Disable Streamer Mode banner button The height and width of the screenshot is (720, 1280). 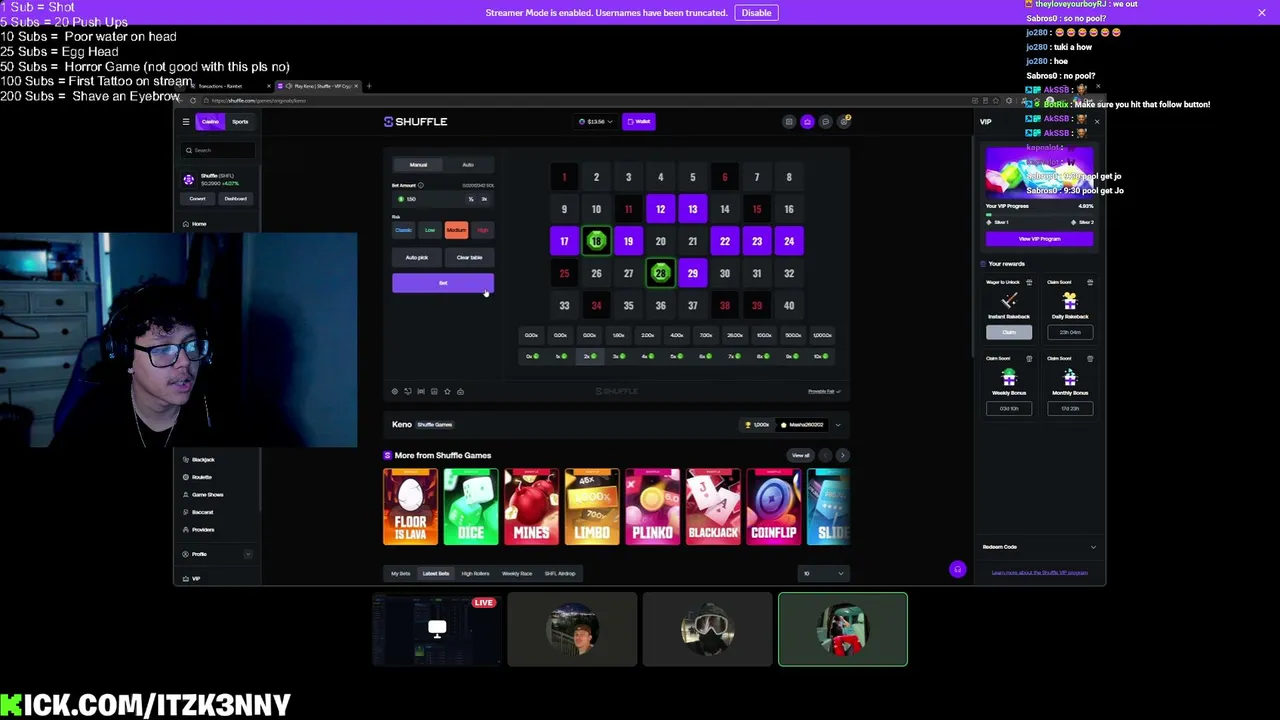[x=756, y=13]
